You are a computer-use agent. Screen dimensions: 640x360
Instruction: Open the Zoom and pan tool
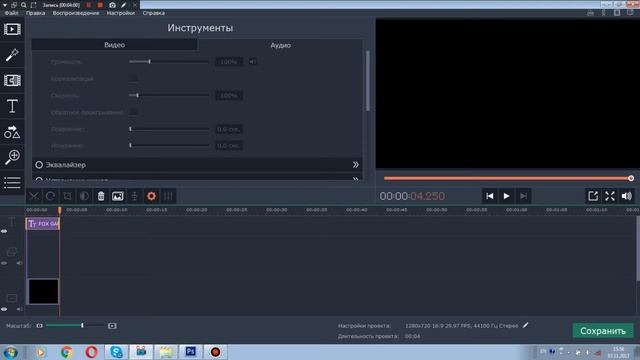pyautogui.click(x=12, y=157)
